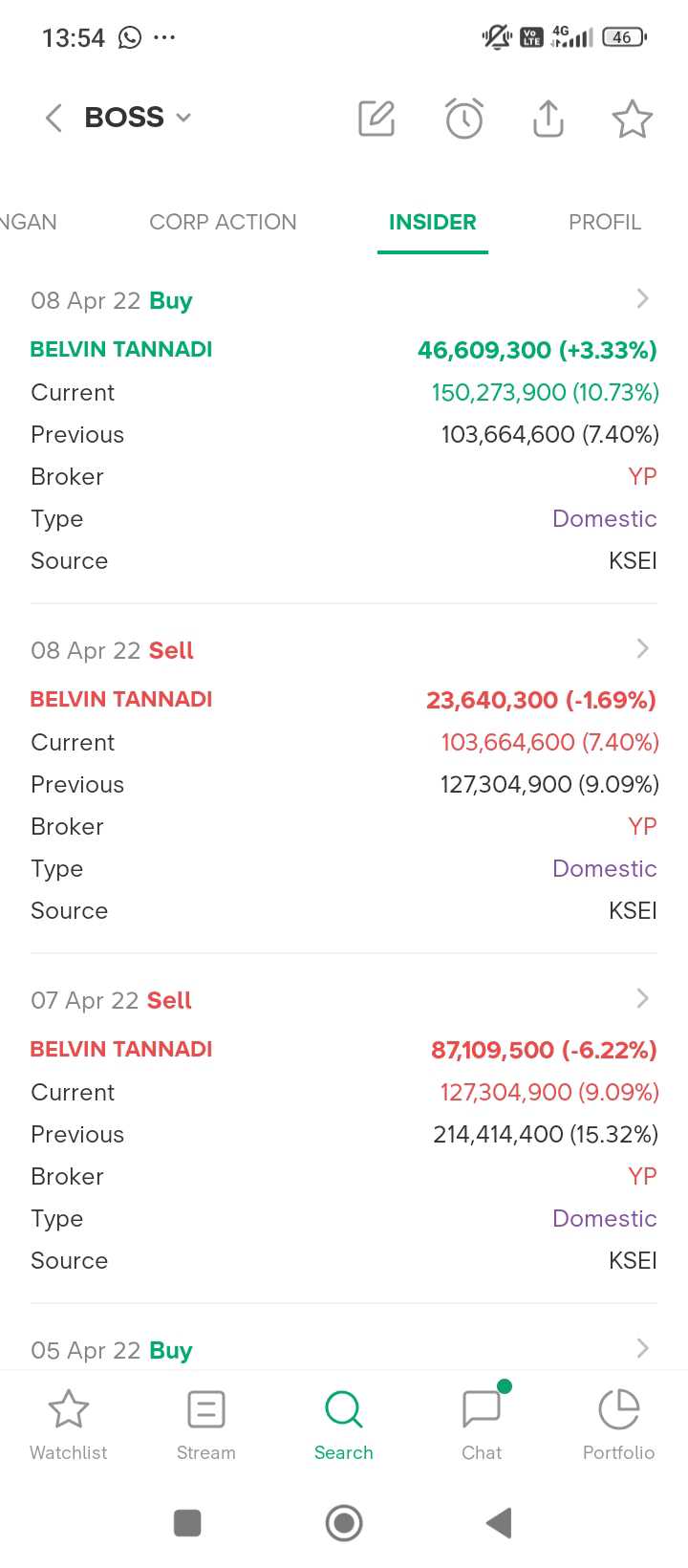This screenshot has height=1568, width=688.
Task: Switch to the PROFIL tab
Action: 604,222
